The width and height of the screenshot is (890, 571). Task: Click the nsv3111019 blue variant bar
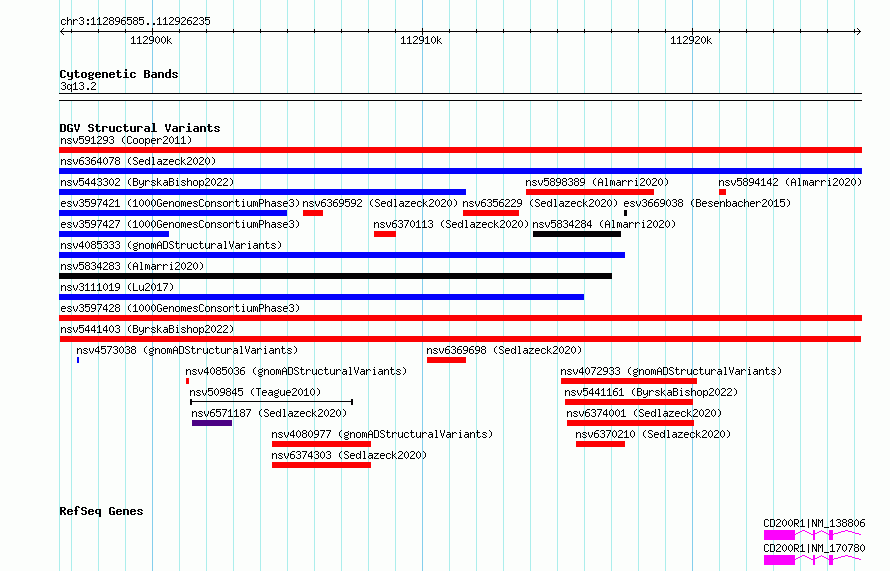321,297
